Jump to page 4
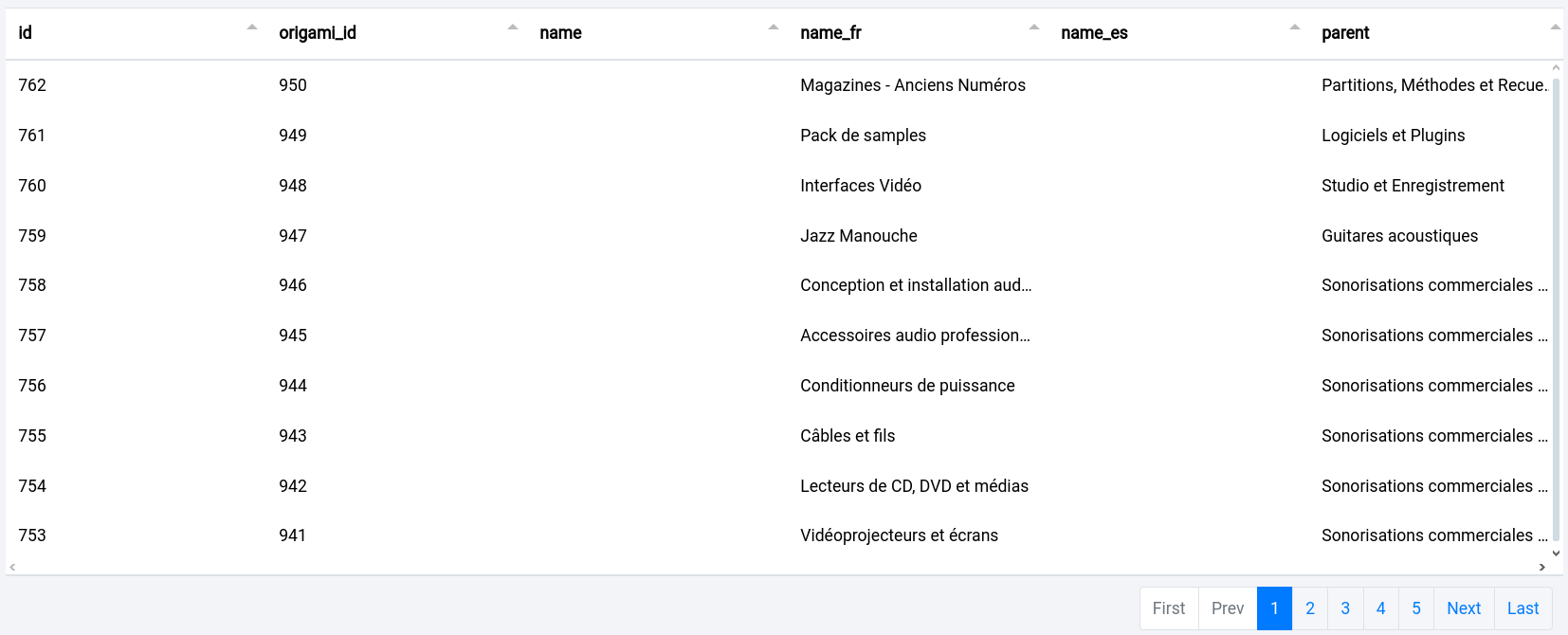 pyautogui.click(x=1381, y=608)
